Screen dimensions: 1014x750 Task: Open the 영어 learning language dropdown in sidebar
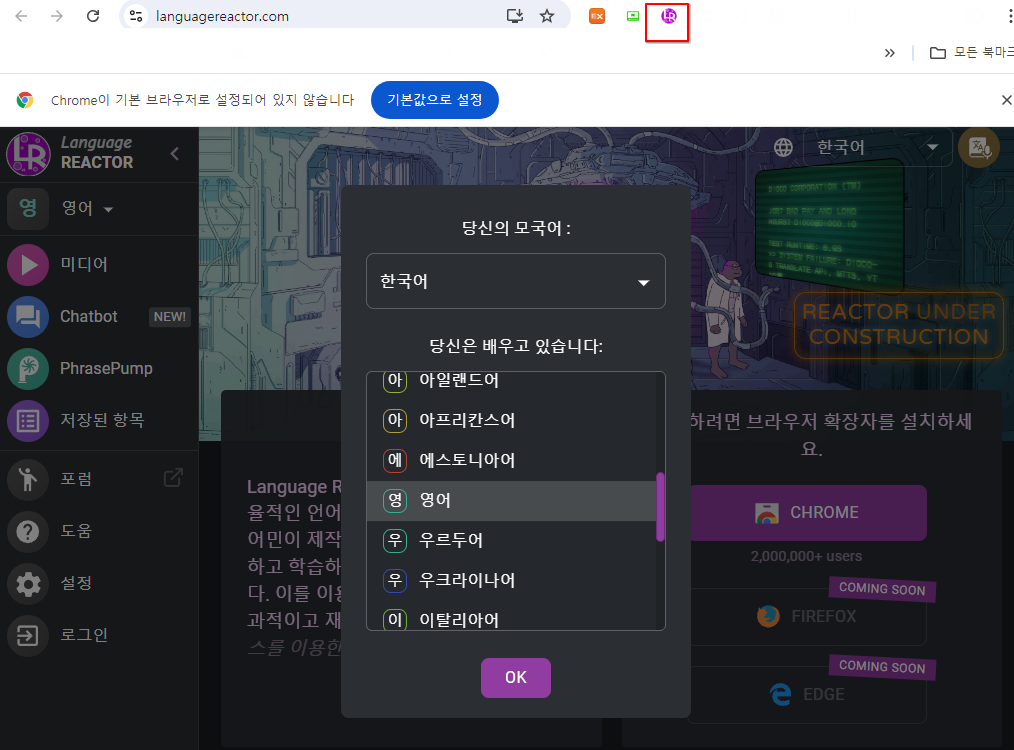tap(88, 209)
